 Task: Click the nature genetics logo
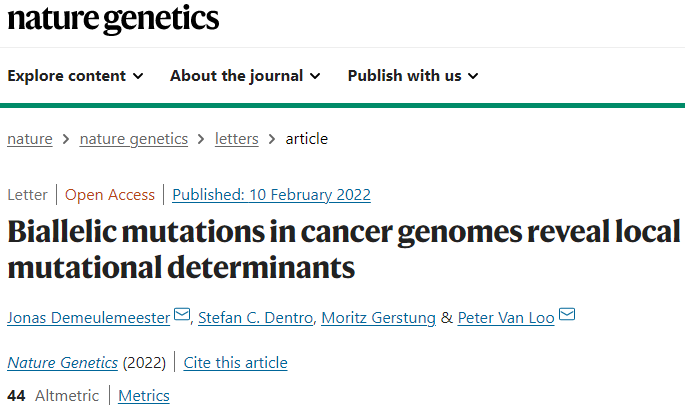pos(113,19)
